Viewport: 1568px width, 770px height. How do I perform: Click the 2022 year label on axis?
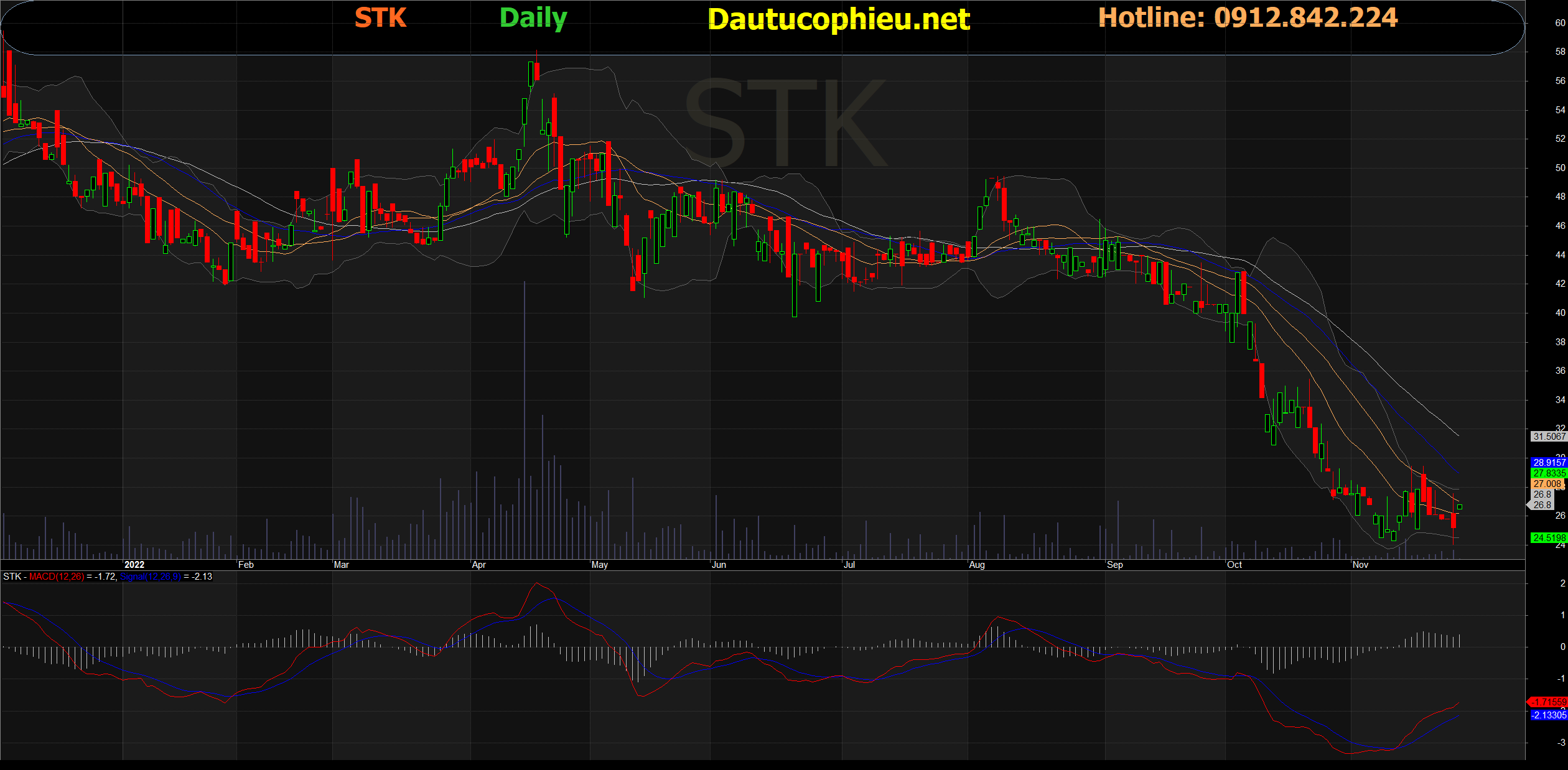click(x=134, y=565)
